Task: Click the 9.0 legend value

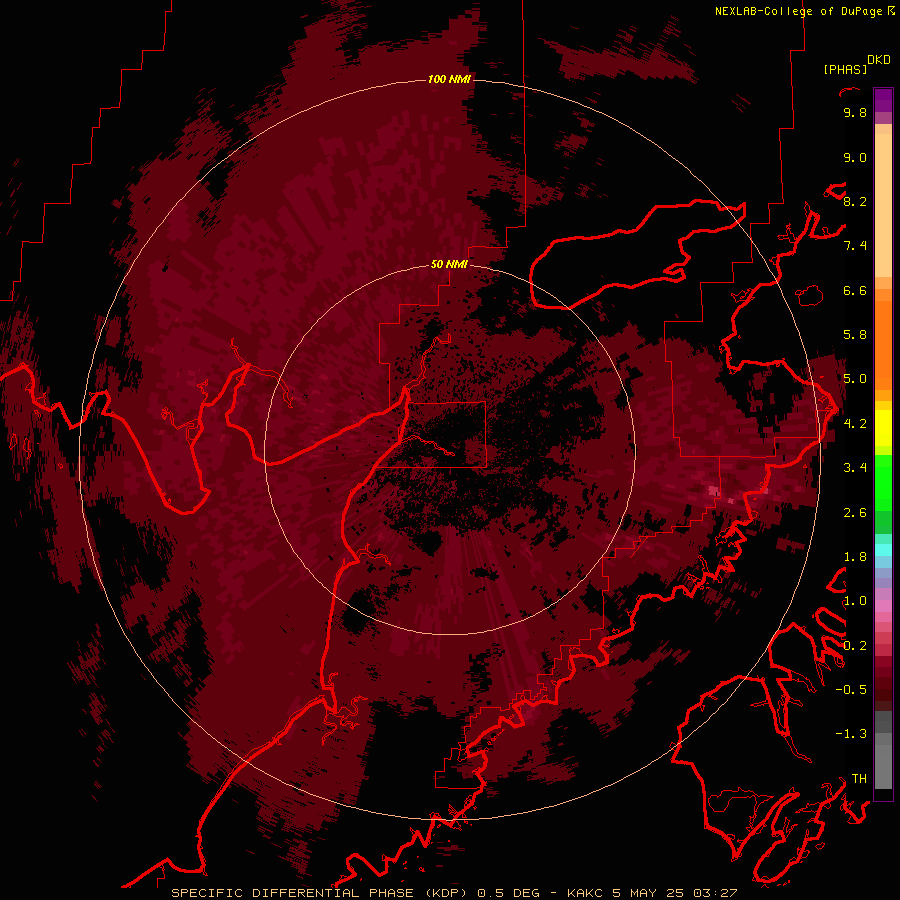Action: tap(855, 157)
